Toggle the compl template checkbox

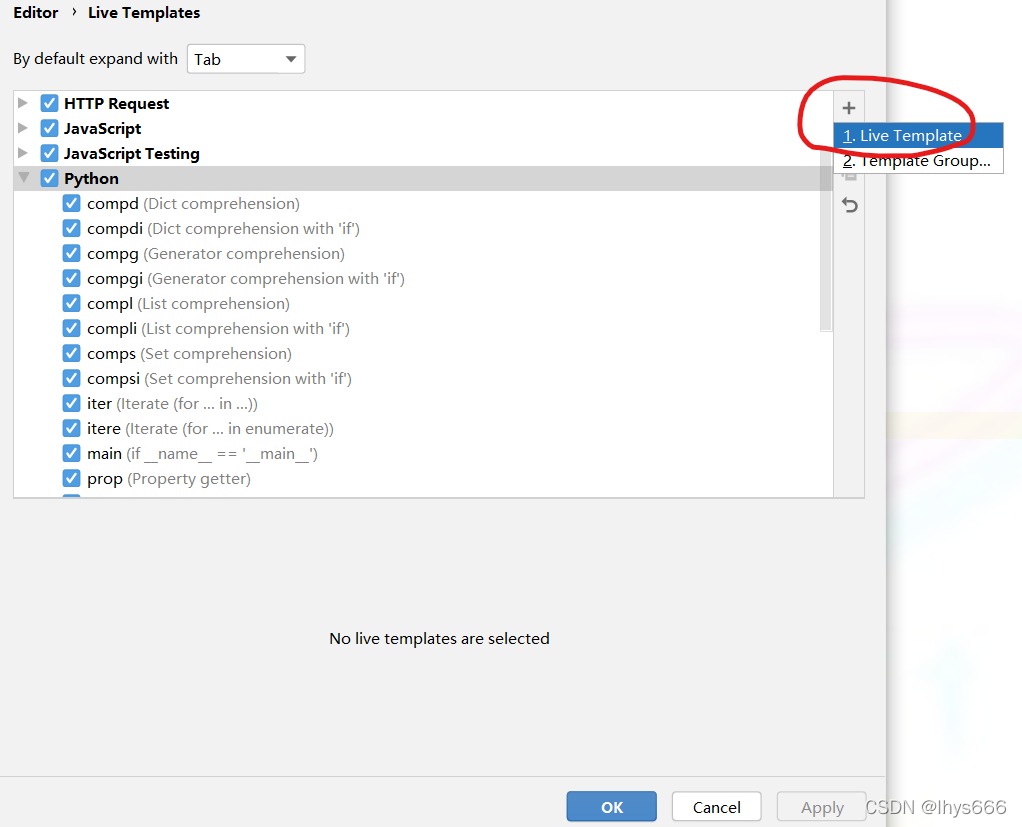pyautogui.click(x=72, y=303)
